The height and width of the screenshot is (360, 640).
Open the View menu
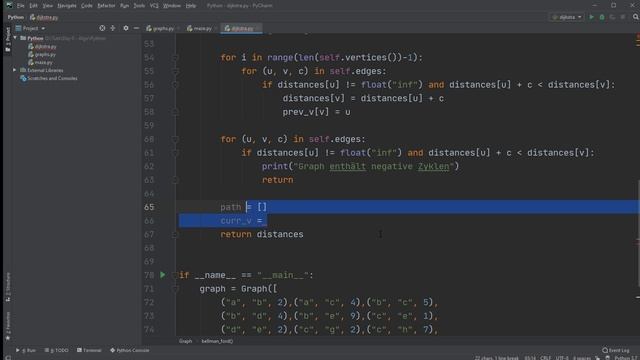tap(48, 6)
